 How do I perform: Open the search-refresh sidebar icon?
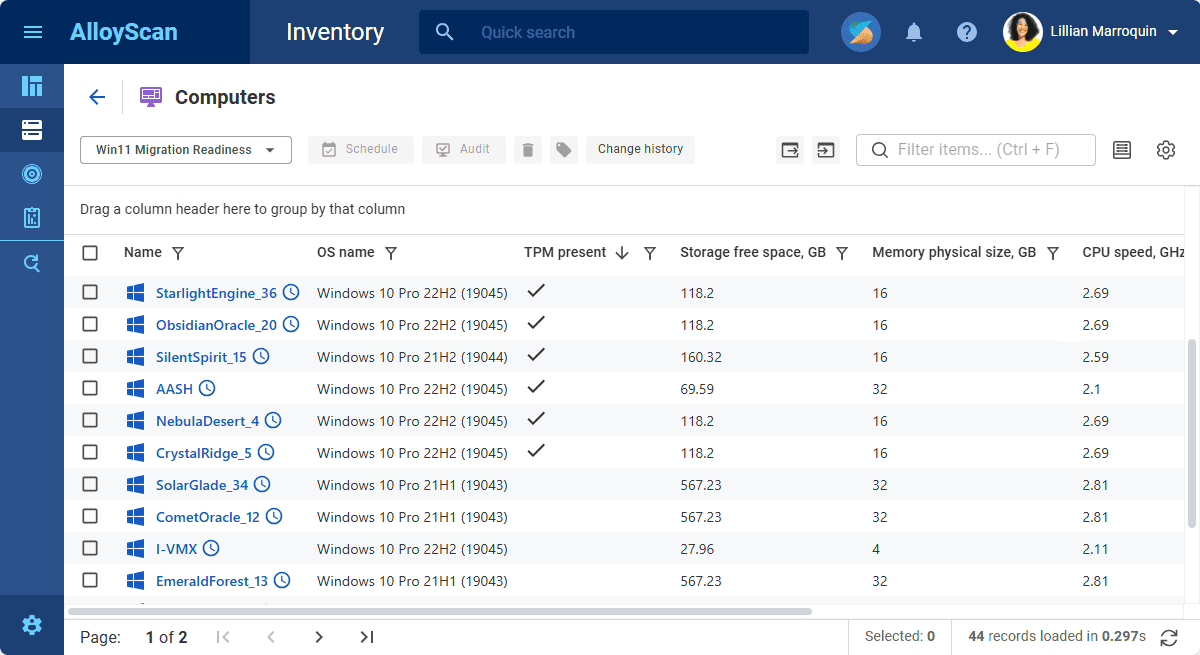[x=32, y=263]
